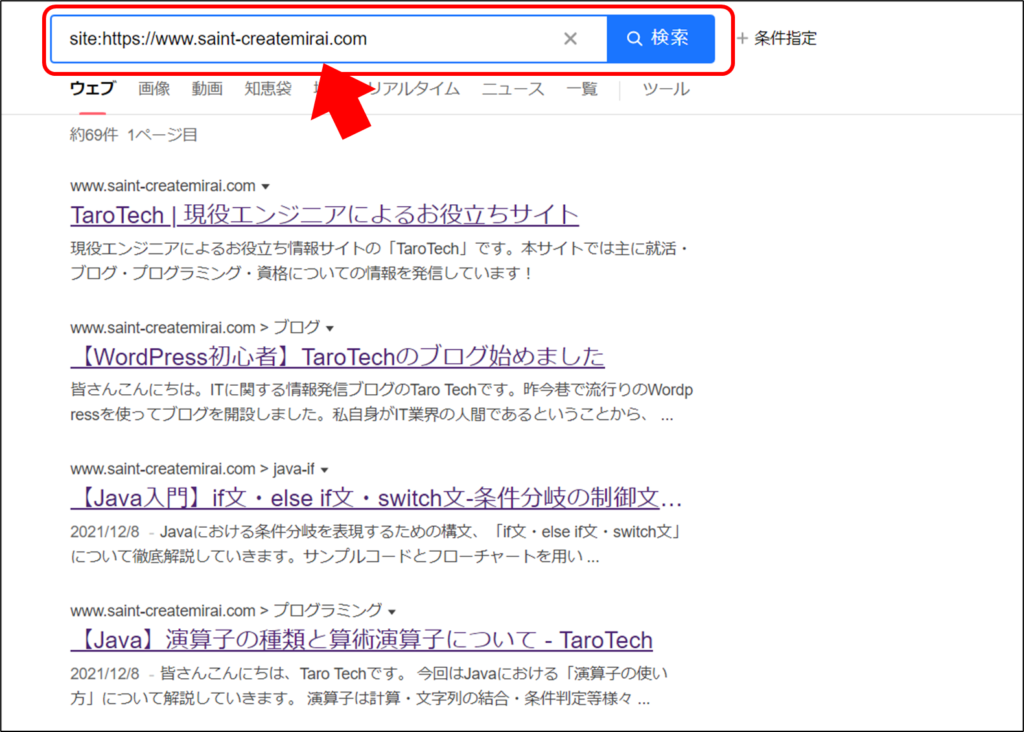Open the 条件指定 advanced conditions option
1024x732 pixels.
pyautogui.click(x=777, y=39)
